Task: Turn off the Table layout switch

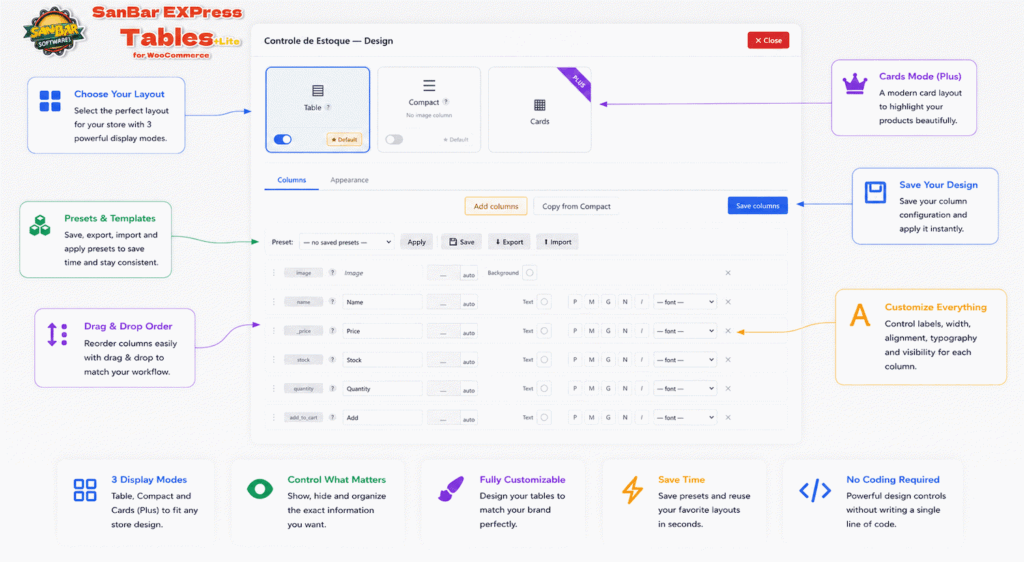Action: click(x=283, y=139)
